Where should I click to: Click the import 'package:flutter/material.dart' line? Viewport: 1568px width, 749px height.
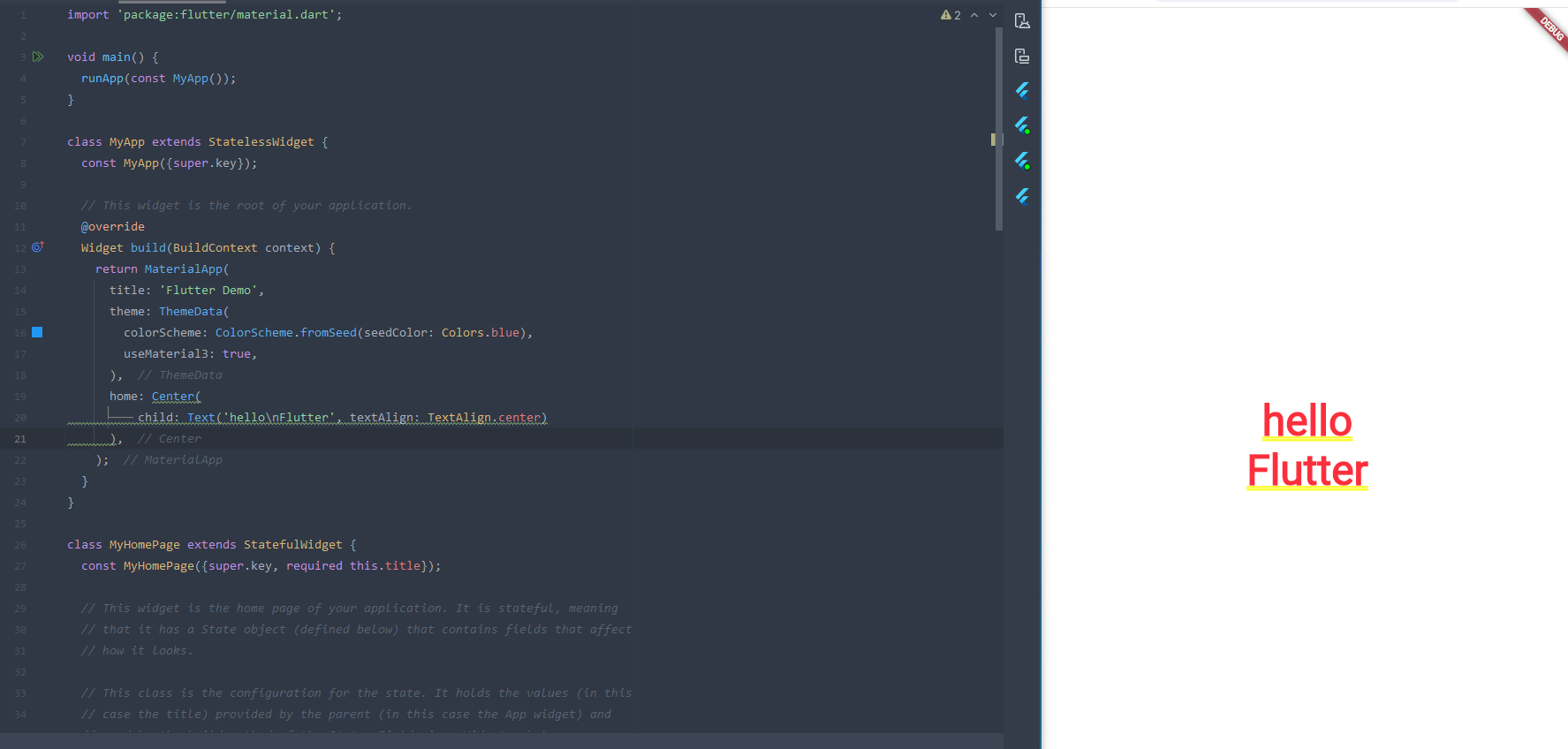tap(204, 15)
